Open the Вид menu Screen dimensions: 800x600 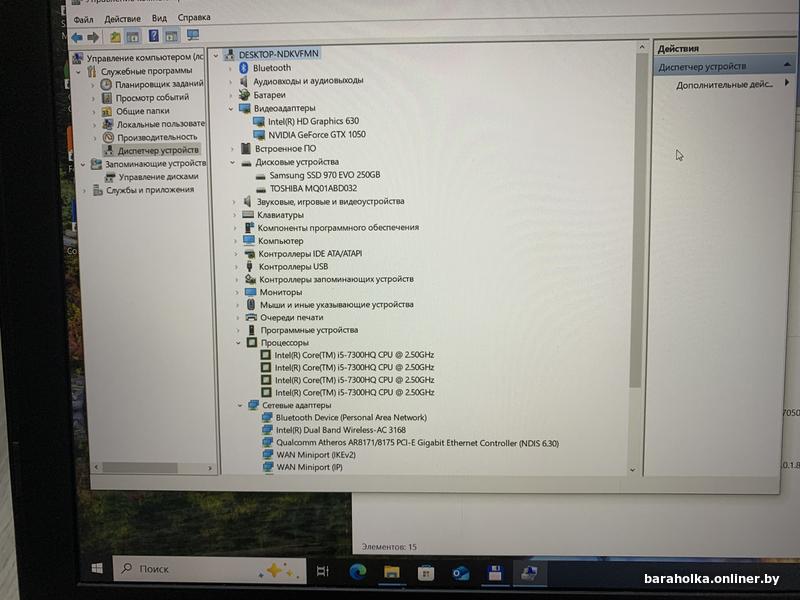[x=159, y=18]
